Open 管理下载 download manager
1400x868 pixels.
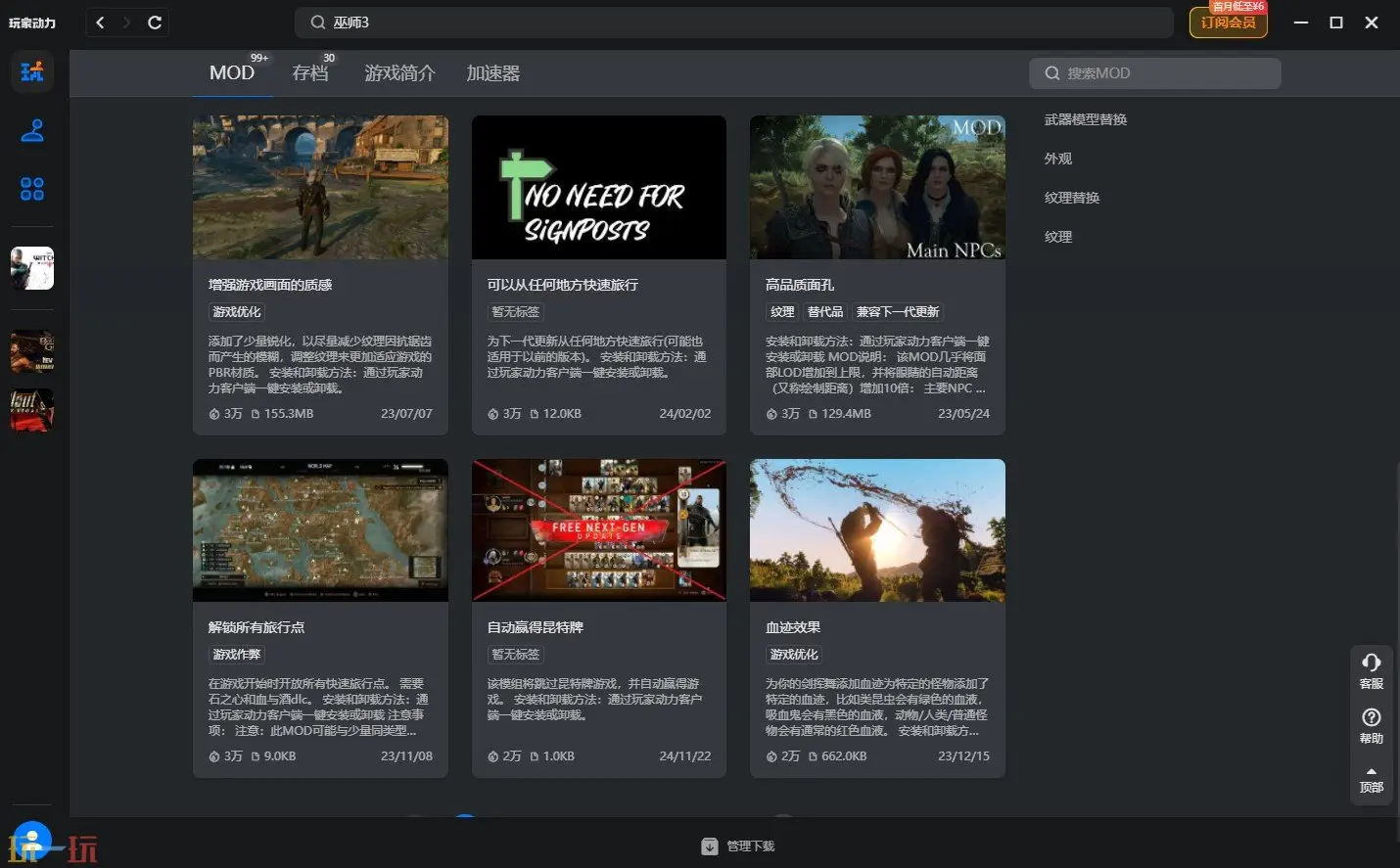(x=739, y=846)
